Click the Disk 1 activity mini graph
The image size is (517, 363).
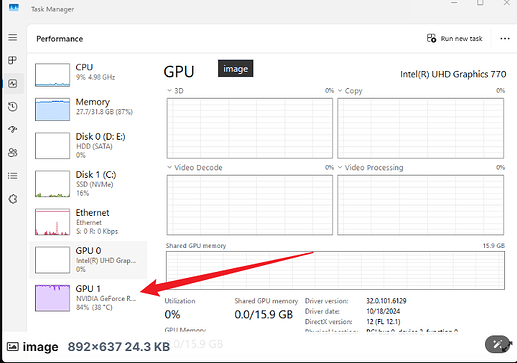coord(52,184)
